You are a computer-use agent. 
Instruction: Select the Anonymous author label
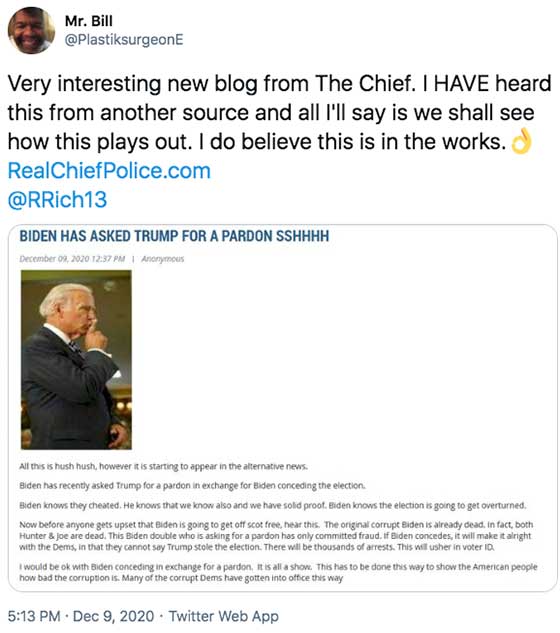tap(162, 259)
